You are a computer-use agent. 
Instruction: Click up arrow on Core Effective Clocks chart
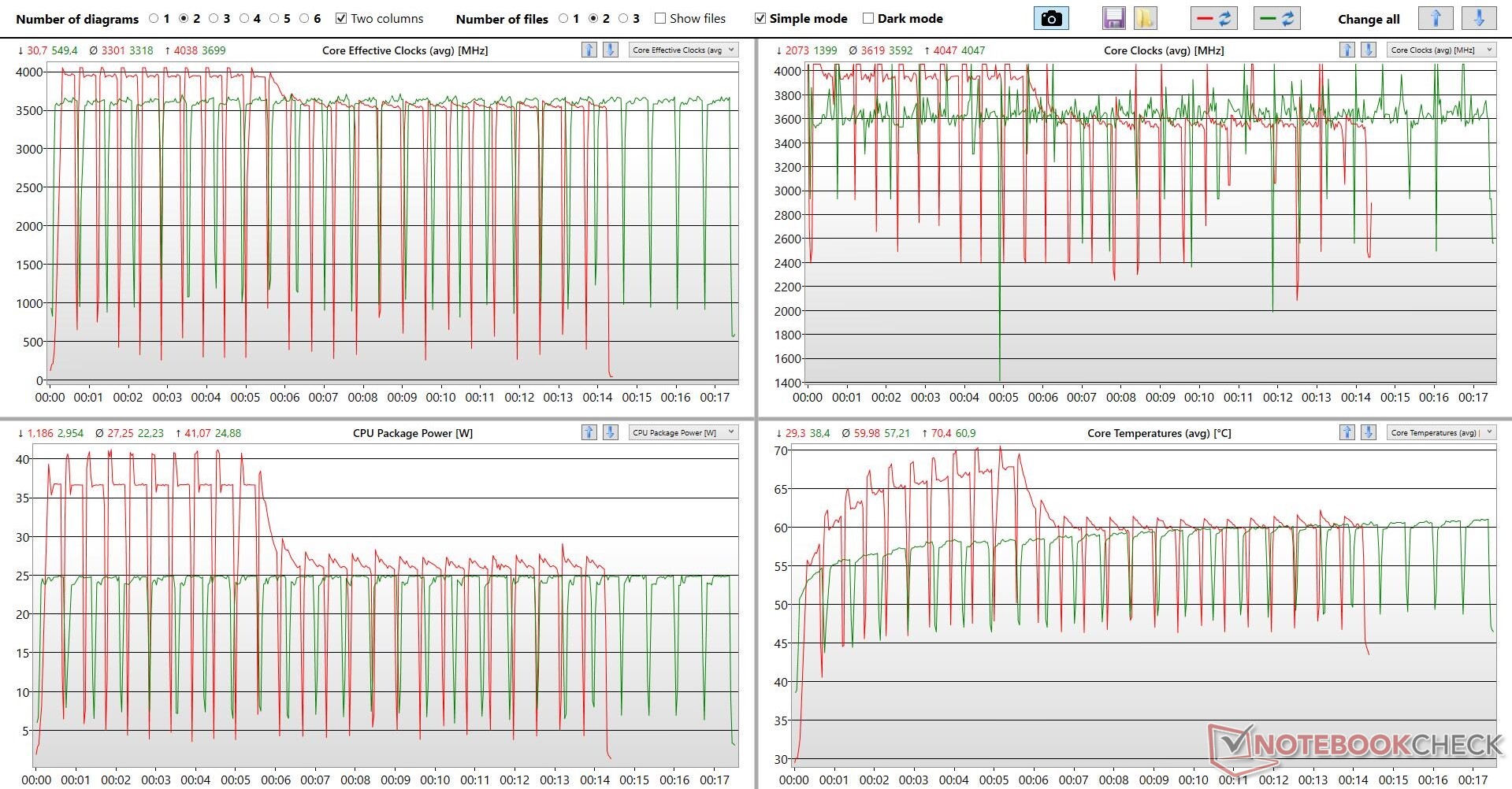pyautogui.click(x=589, y=50)
